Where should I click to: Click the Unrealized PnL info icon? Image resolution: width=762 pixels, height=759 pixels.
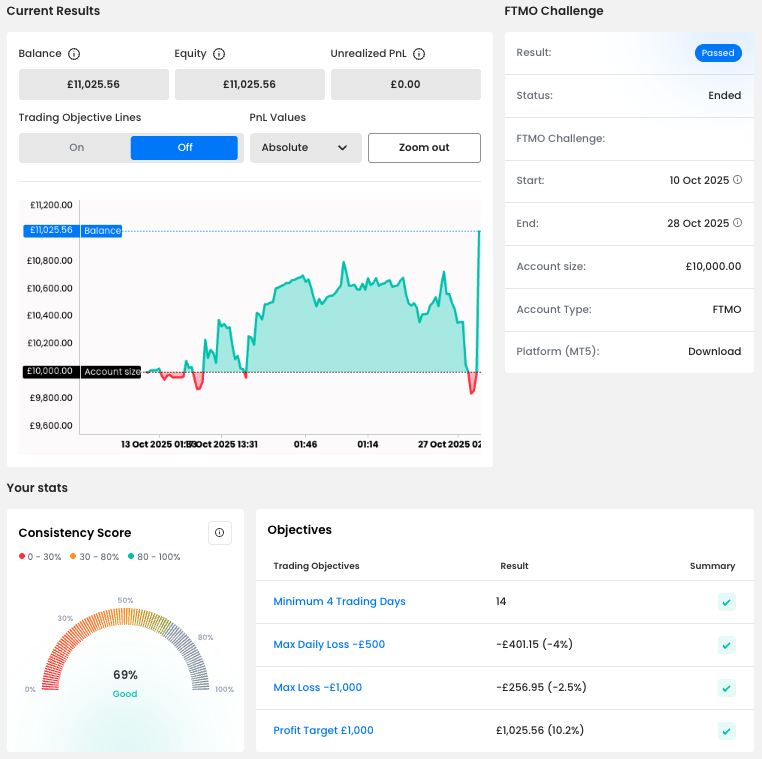tap(419, 54)
